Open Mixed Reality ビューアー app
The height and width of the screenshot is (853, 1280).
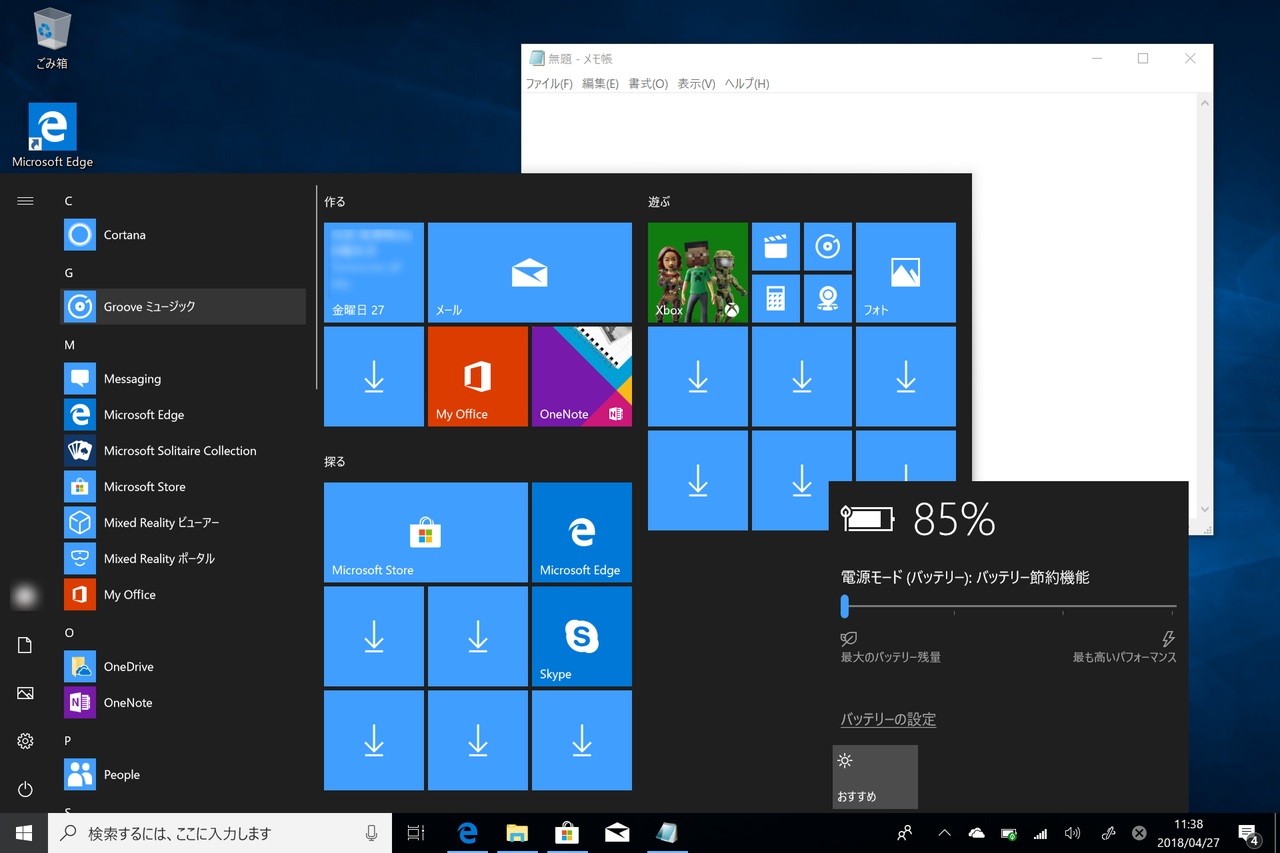184,523
